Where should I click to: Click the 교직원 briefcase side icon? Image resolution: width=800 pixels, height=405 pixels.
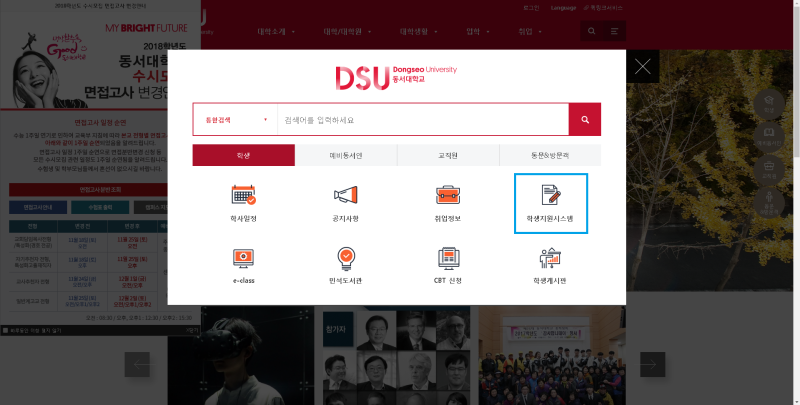click(x=769, y=170)
